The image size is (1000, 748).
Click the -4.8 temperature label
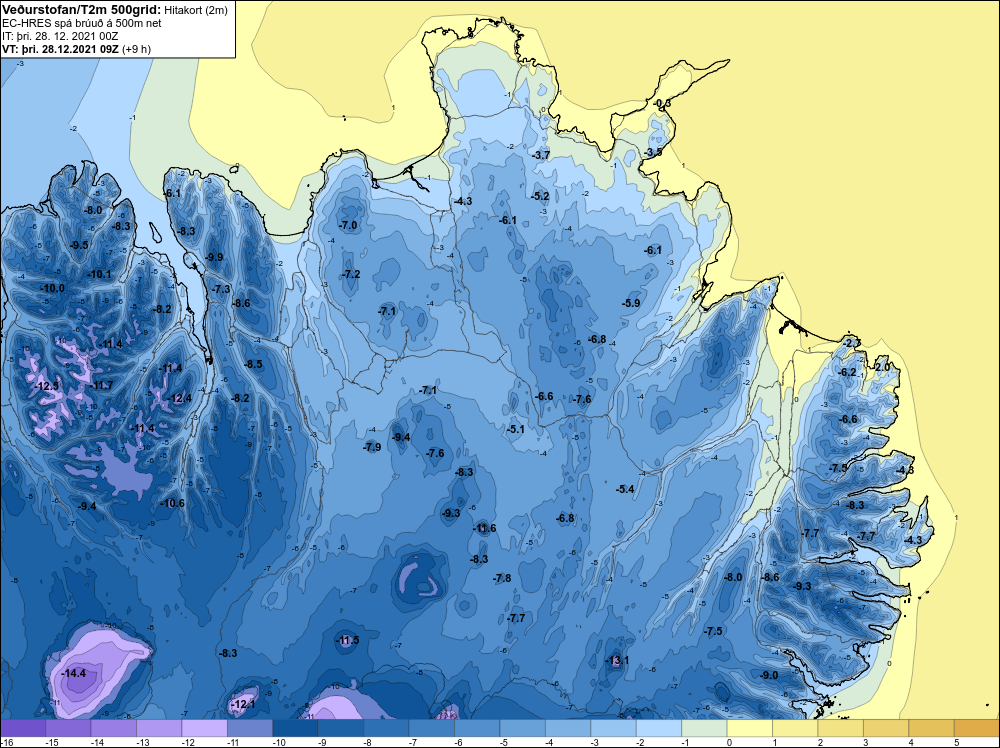pos(905,470)
